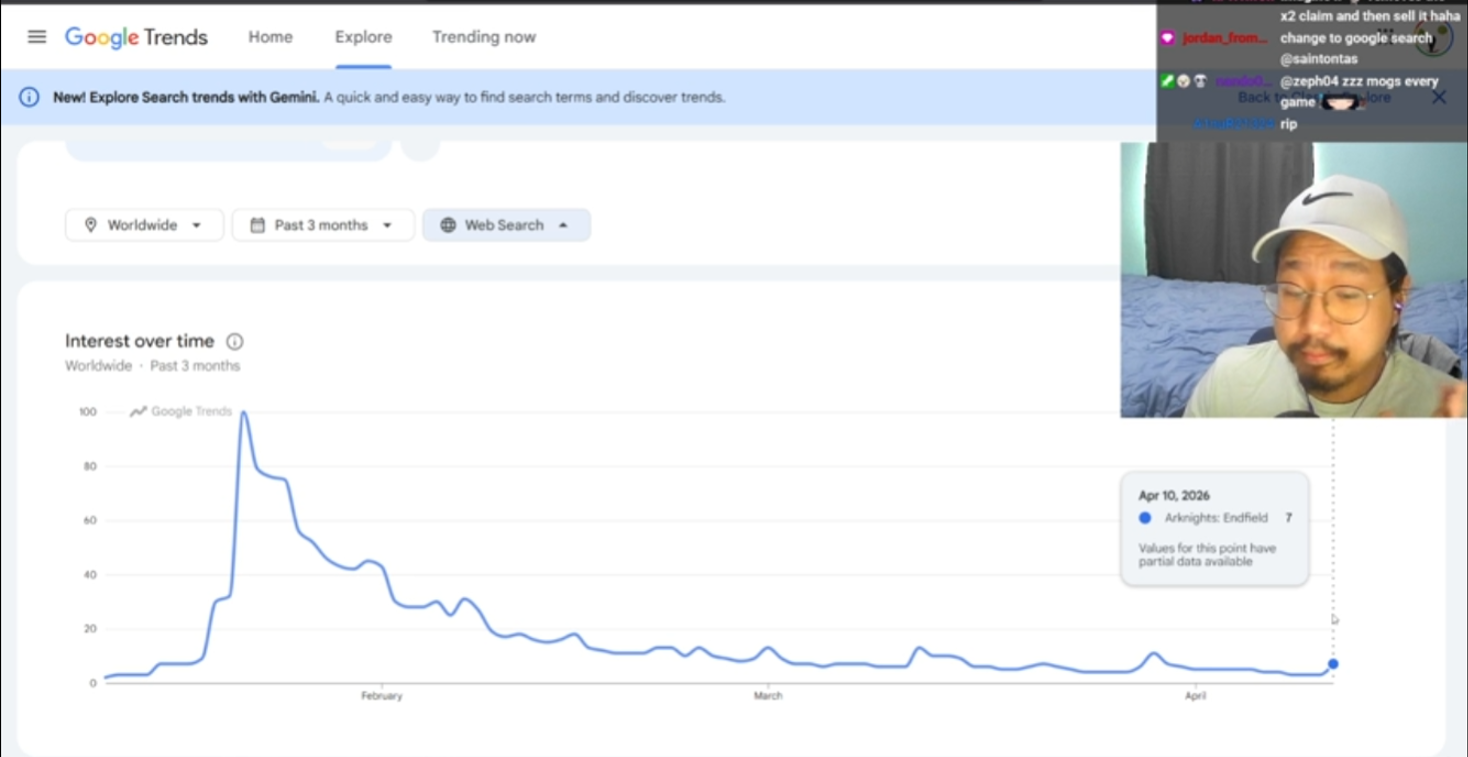
Task: Dismiss the Gemini banner with the X
Action: (1439, 97)
